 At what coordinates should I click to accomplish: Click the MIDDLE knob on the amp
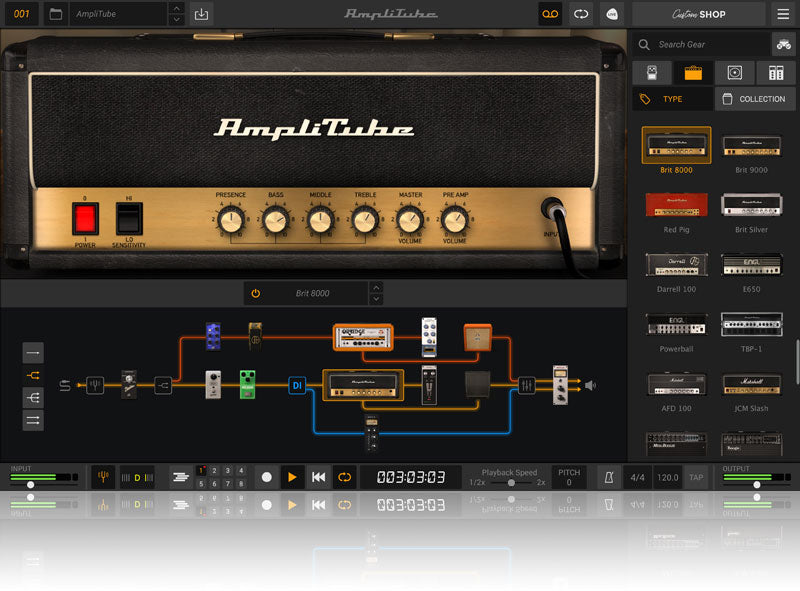pyautogui.click(x=320, y=220)
